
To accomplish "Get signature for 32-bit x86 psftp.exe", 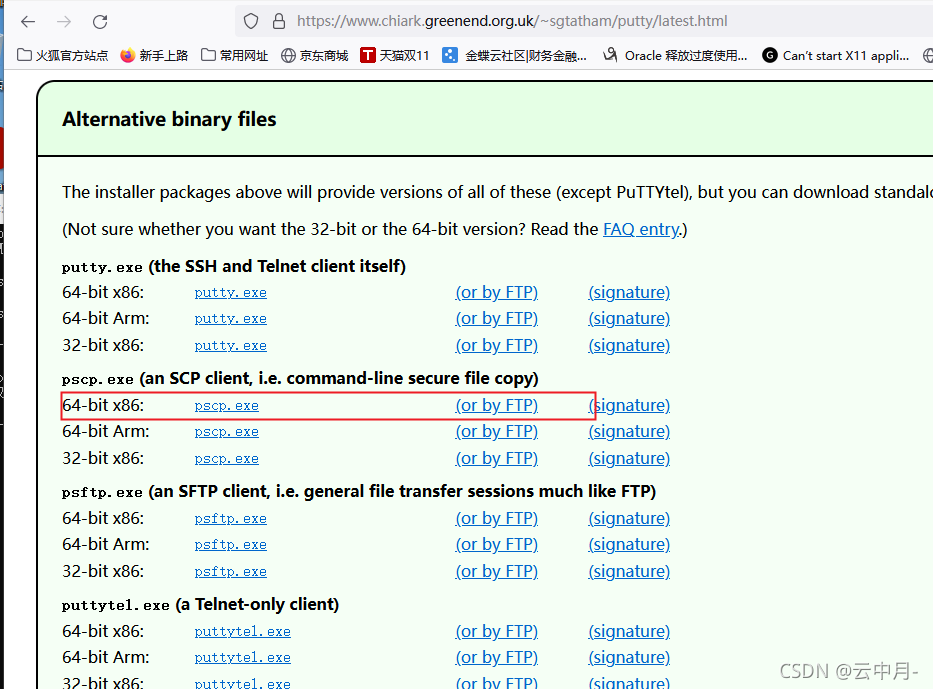I will coord(629,571).
